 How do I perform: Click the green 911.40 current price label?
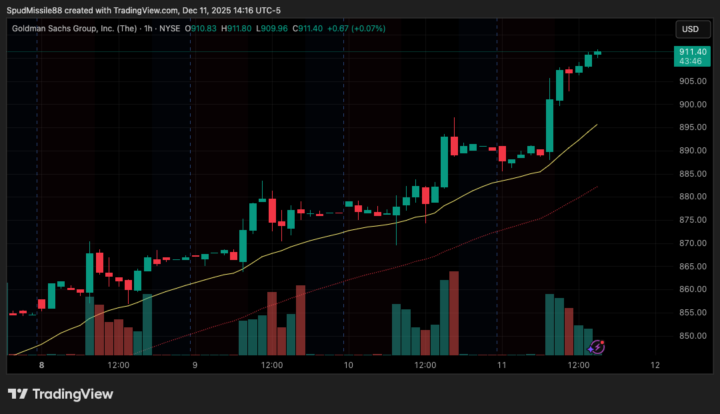(692, 52)
